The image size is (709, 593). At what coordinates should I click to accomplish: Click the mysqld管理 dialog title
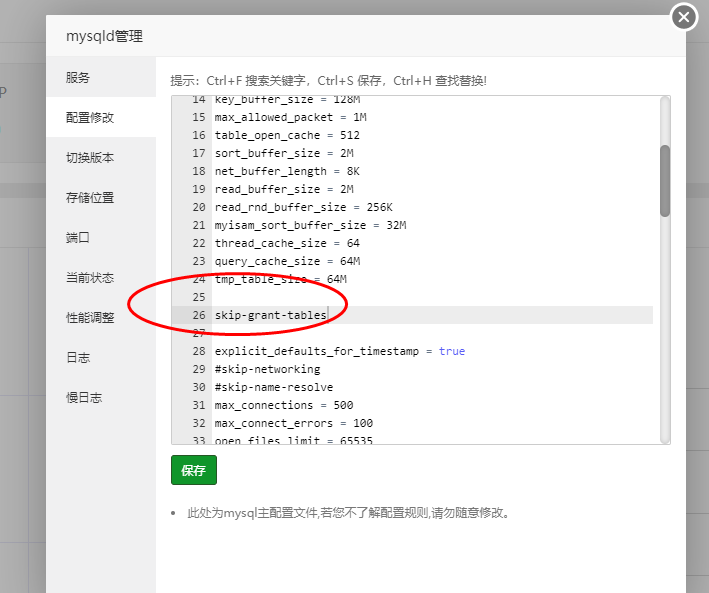click(104, 36)
